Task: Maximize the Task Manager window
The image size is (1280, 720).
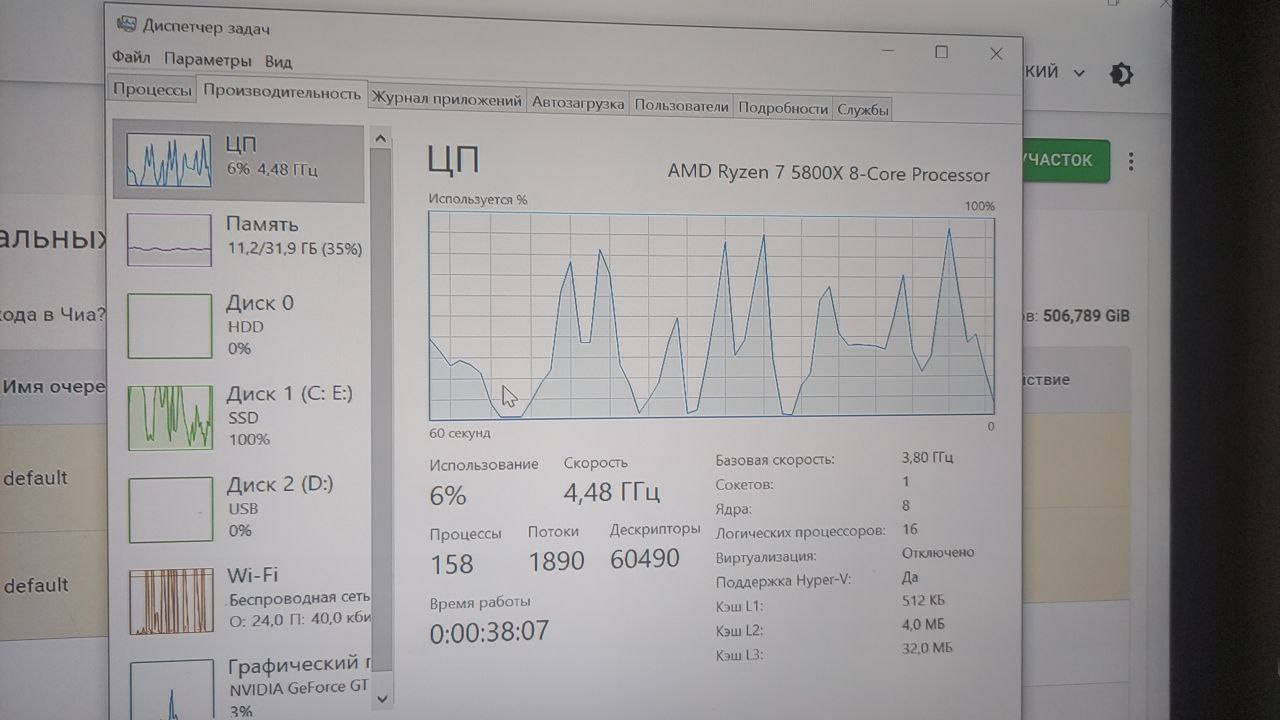Action: point(941,52)
